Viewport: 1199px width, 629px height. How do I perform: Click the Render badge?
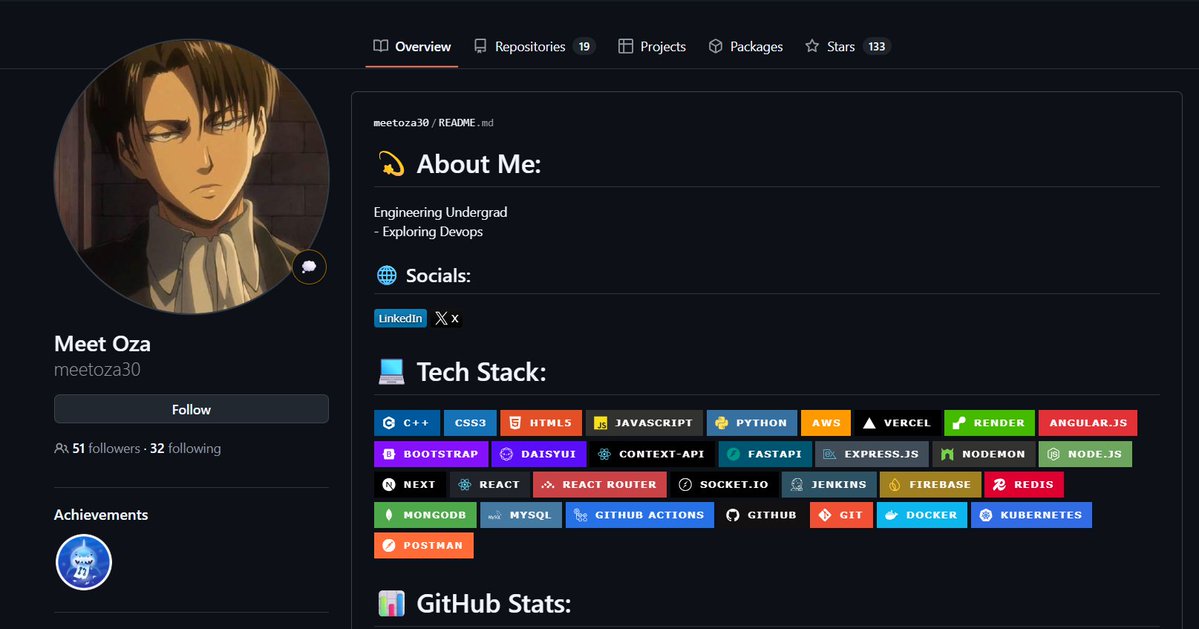(x=989, y=423)
